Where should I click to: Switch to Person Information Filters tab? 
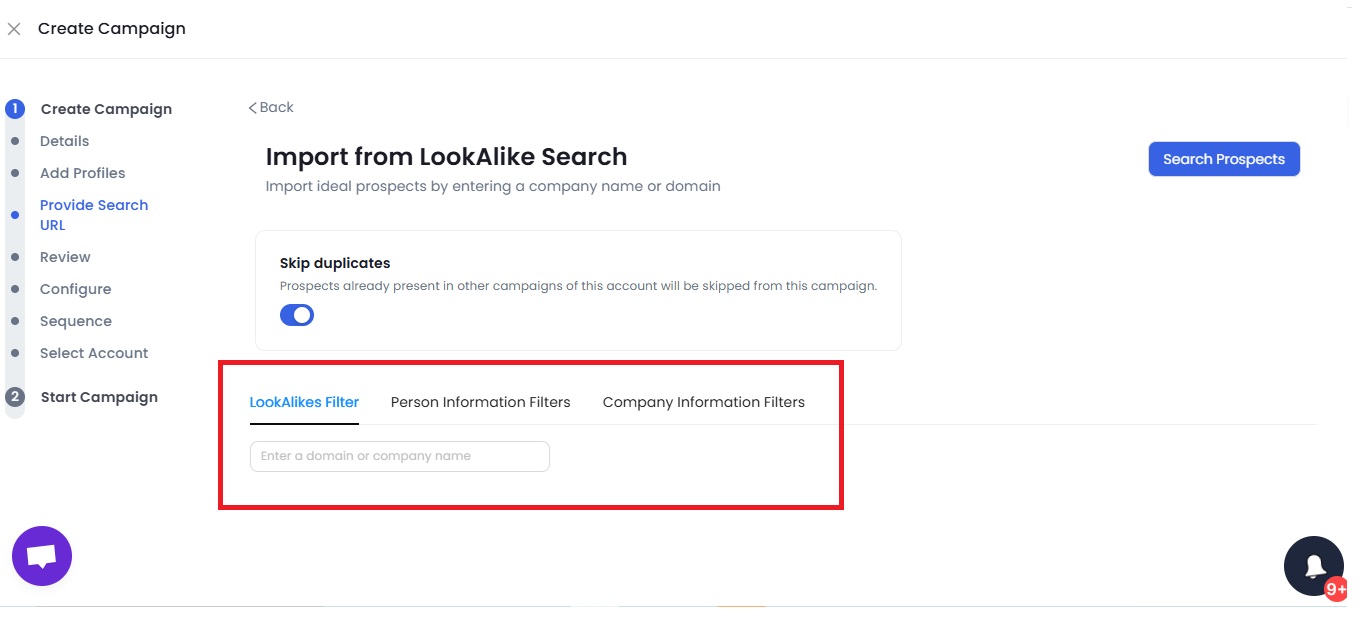[480, 401]
